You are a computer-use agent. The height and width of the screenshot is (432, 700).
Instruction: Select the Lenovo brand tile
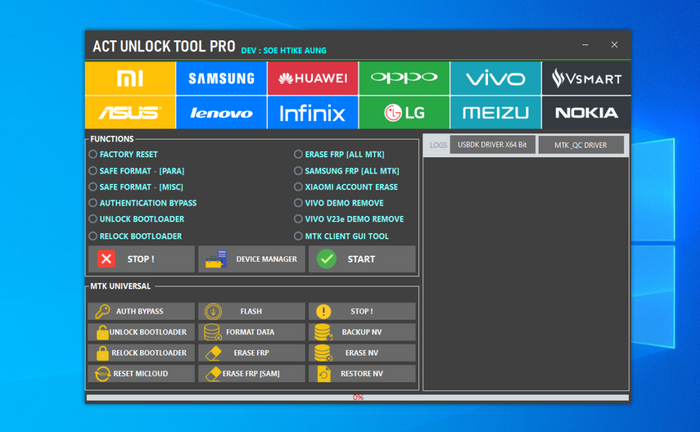[x=221, y=112]
